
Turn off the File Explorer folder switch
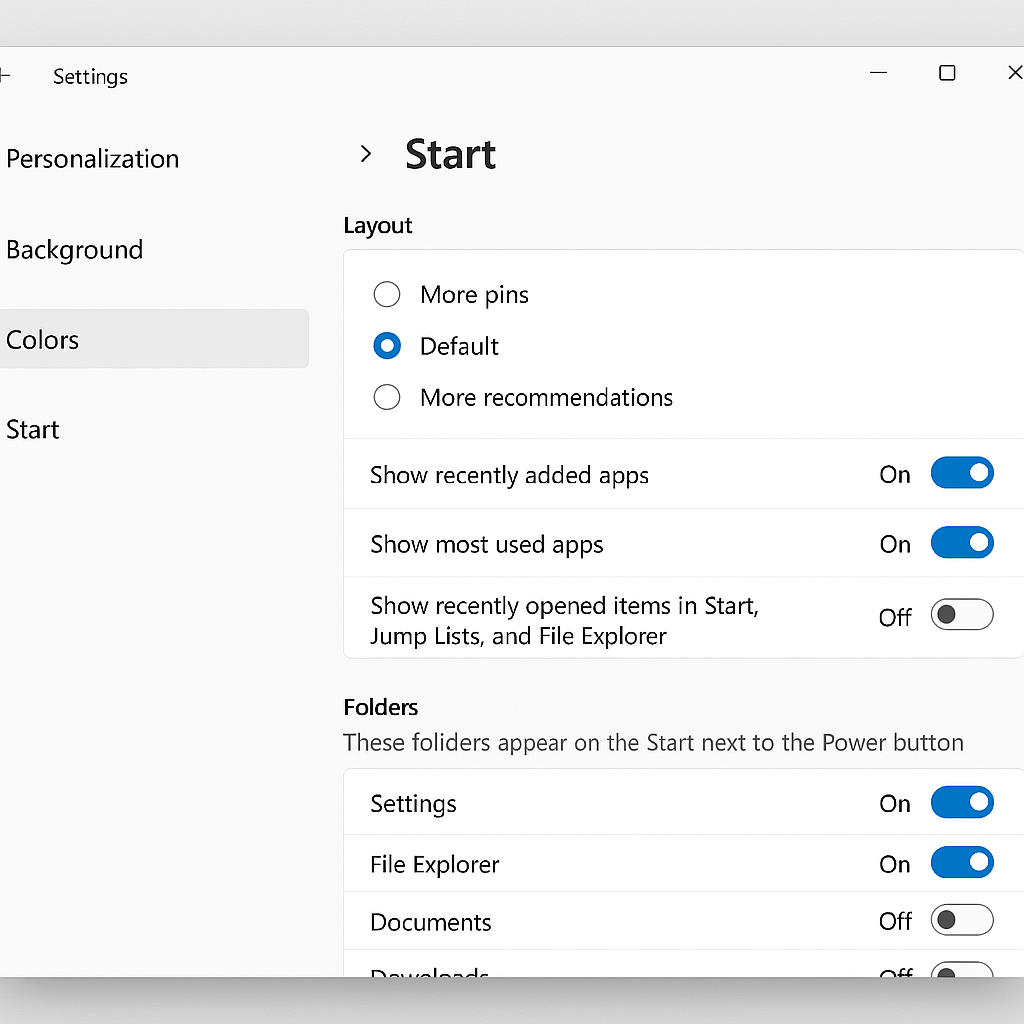click(x=962, y=863)
